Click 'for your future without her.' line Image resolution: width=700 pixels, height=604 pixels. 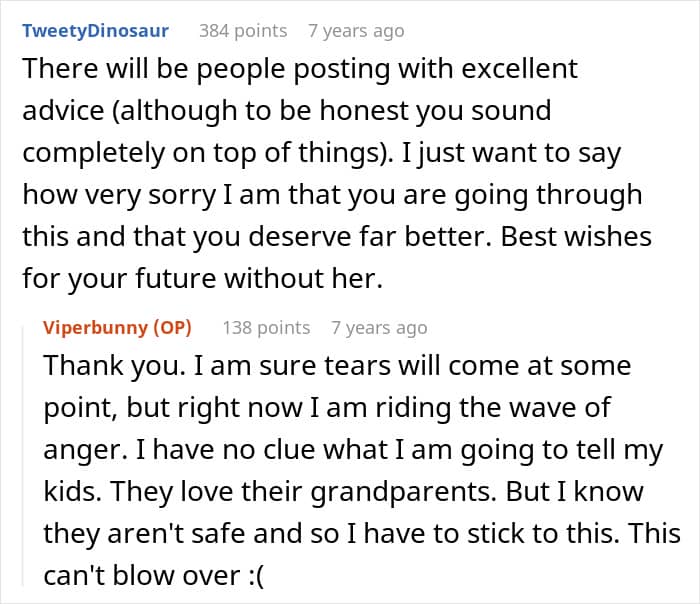(203, 278)
